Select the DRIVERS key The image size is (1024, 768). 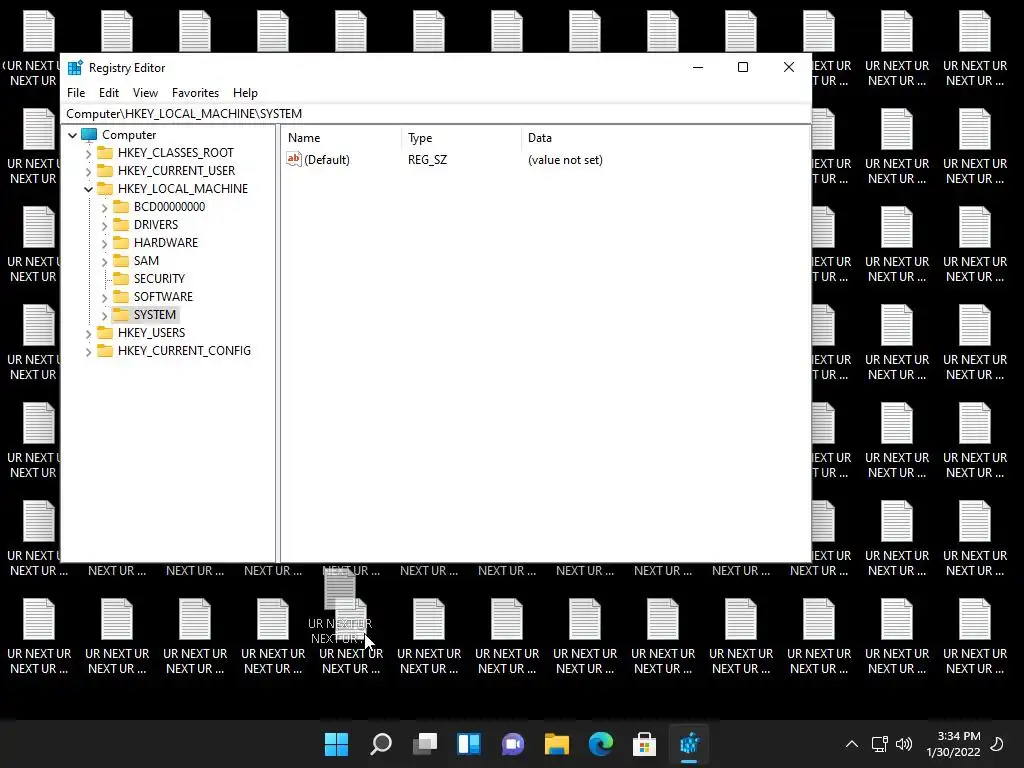tap(155, 225)
